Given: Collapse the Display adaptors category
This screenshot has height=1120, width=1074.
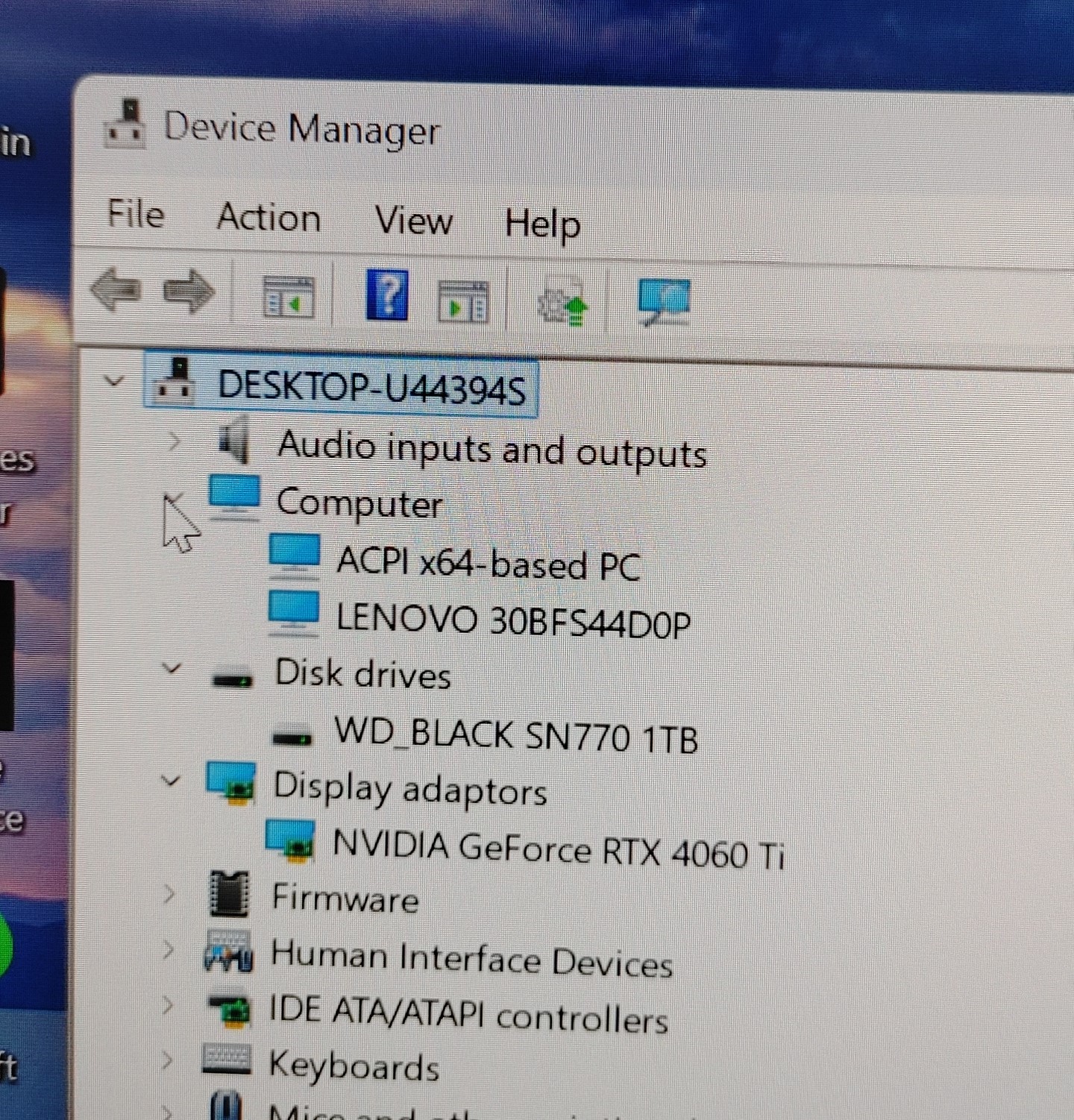Looking at the screenshot, I should [171, 781].
